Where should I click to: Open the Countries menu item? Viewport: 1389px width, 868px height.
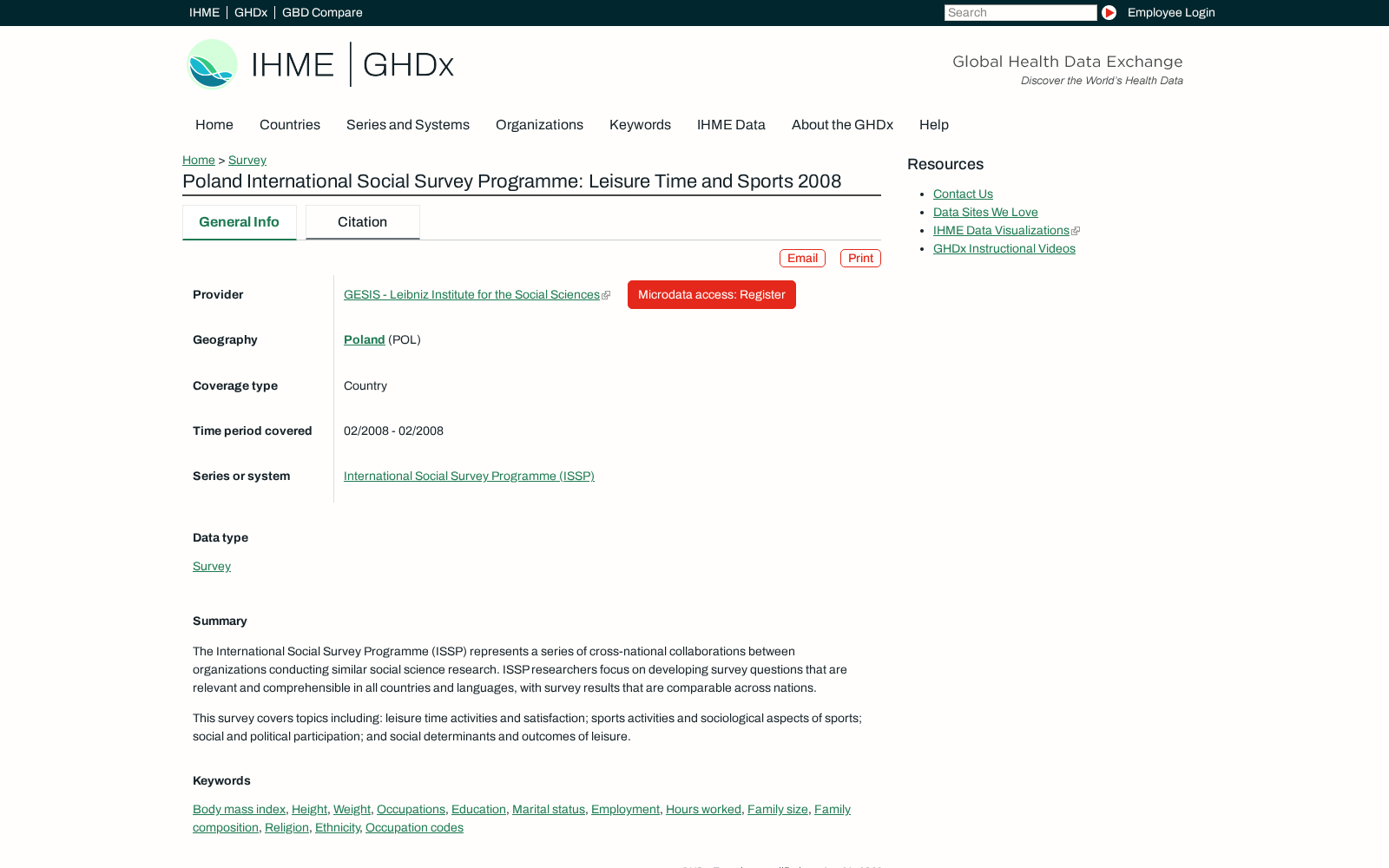click(290, 125)
